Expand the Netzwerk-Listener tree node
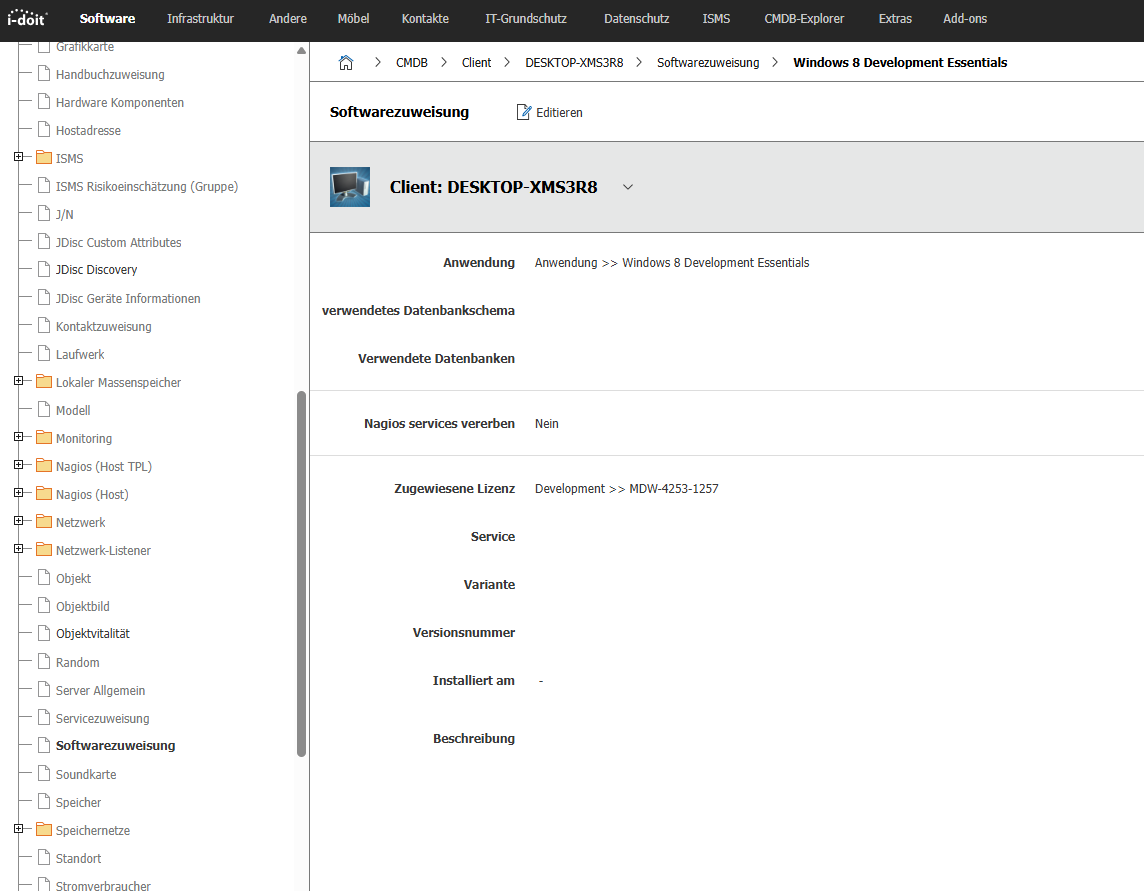Screen dimensions: 1144x891 click(18, 550)
